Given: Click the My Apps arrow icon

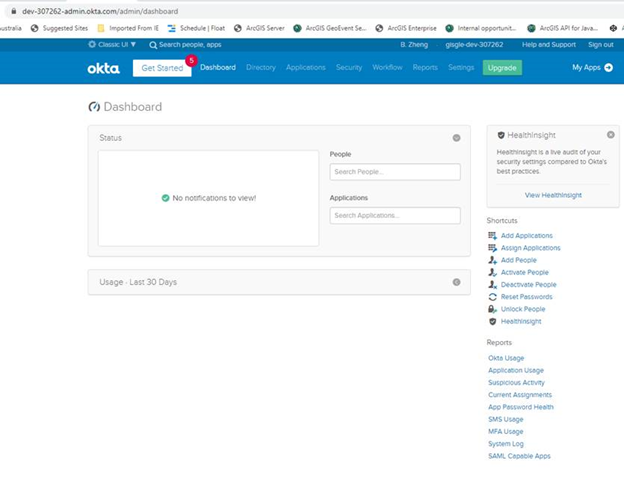Looking at the screenshot, I should pos(608,67).
